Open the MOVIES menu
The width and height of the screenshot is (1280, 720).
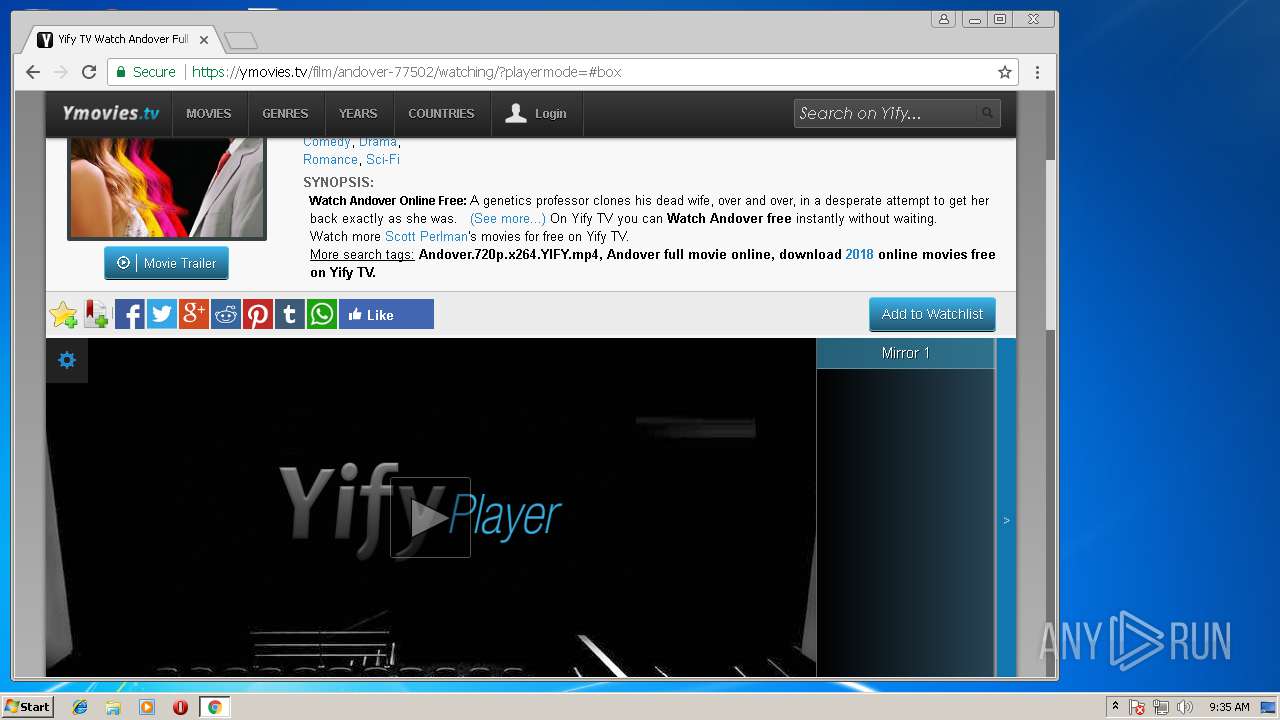pos(208,114)
